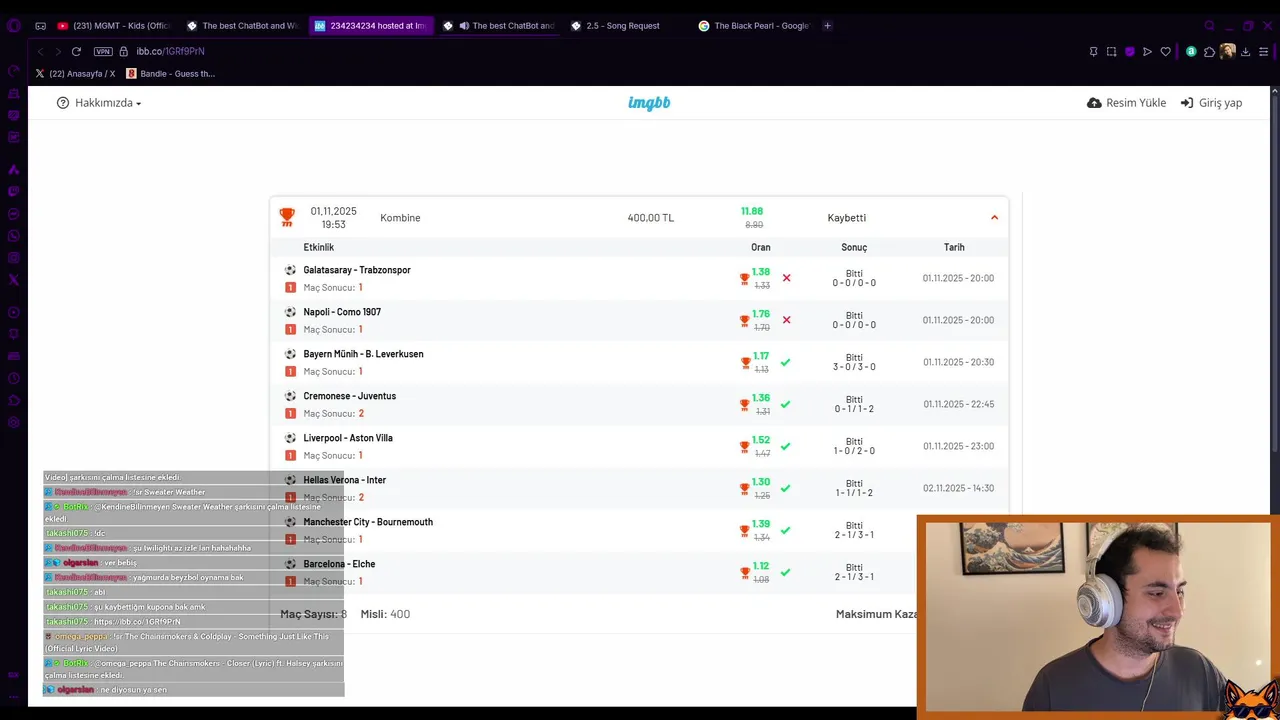Open the Bandle bookmark
This screenshot has width=1280, height=720.
171,74
